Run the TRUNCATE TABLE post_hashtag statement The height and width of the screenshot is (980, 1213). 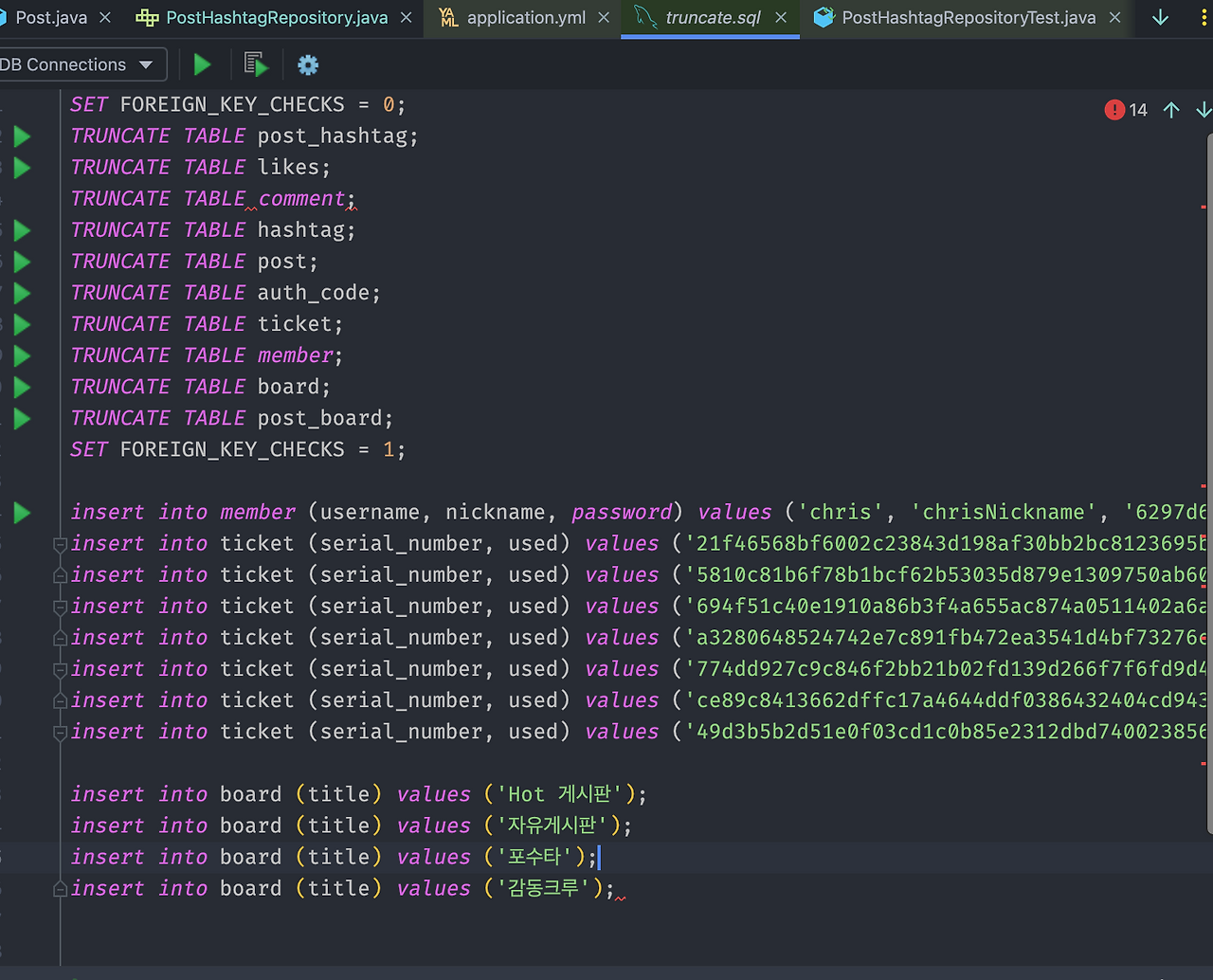22,136
